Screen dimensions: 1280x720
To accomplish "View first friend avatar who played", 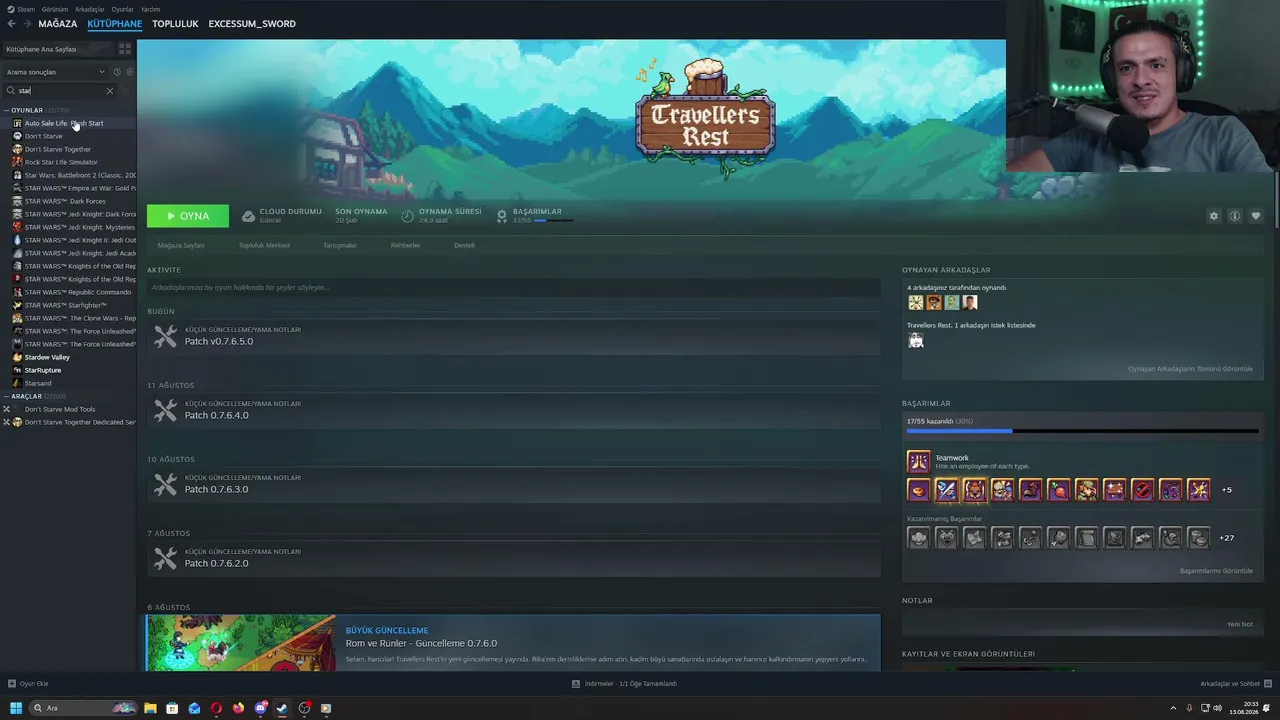I will coord(915,302).
